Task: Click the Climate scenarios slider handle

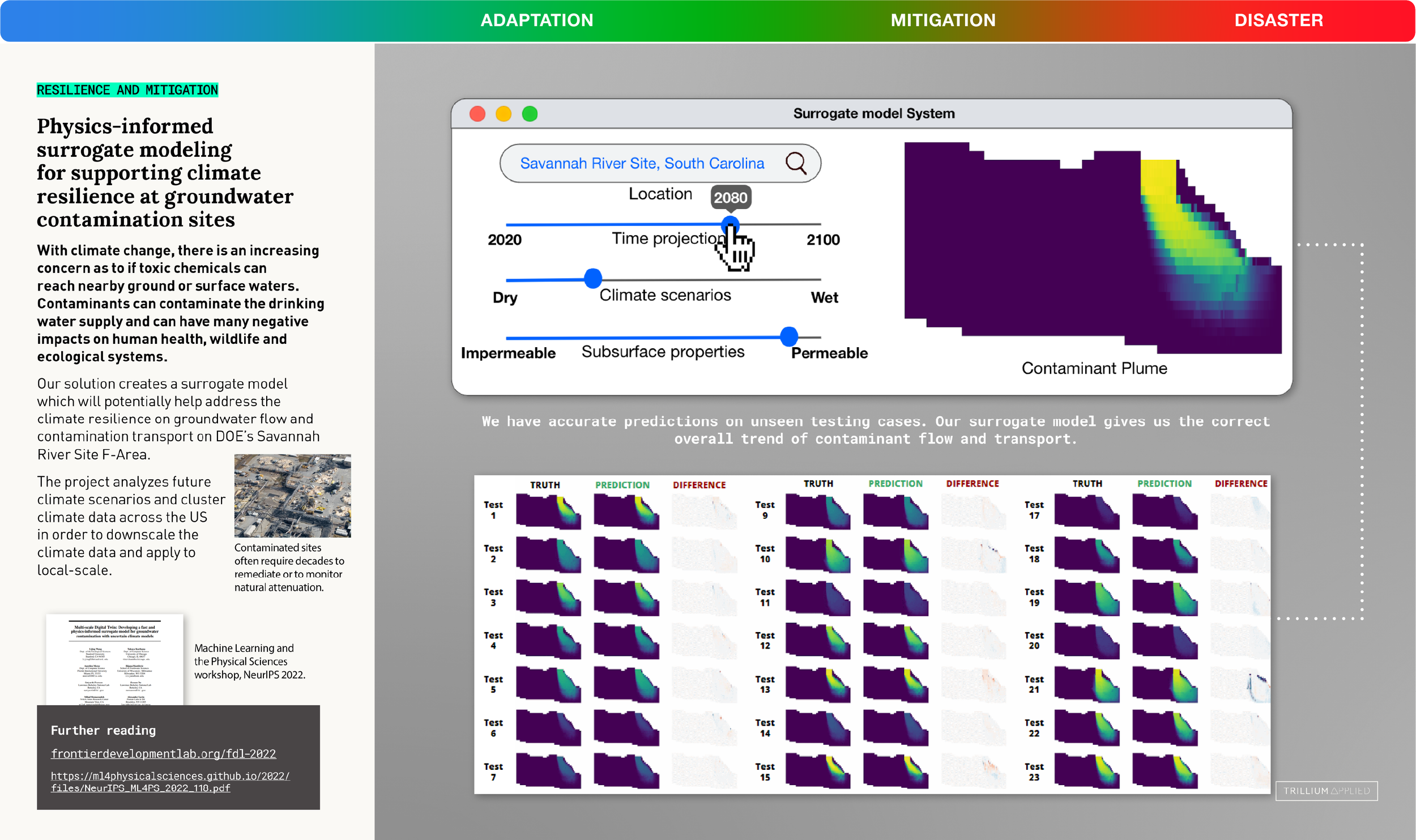Action: tap(592, 278)
